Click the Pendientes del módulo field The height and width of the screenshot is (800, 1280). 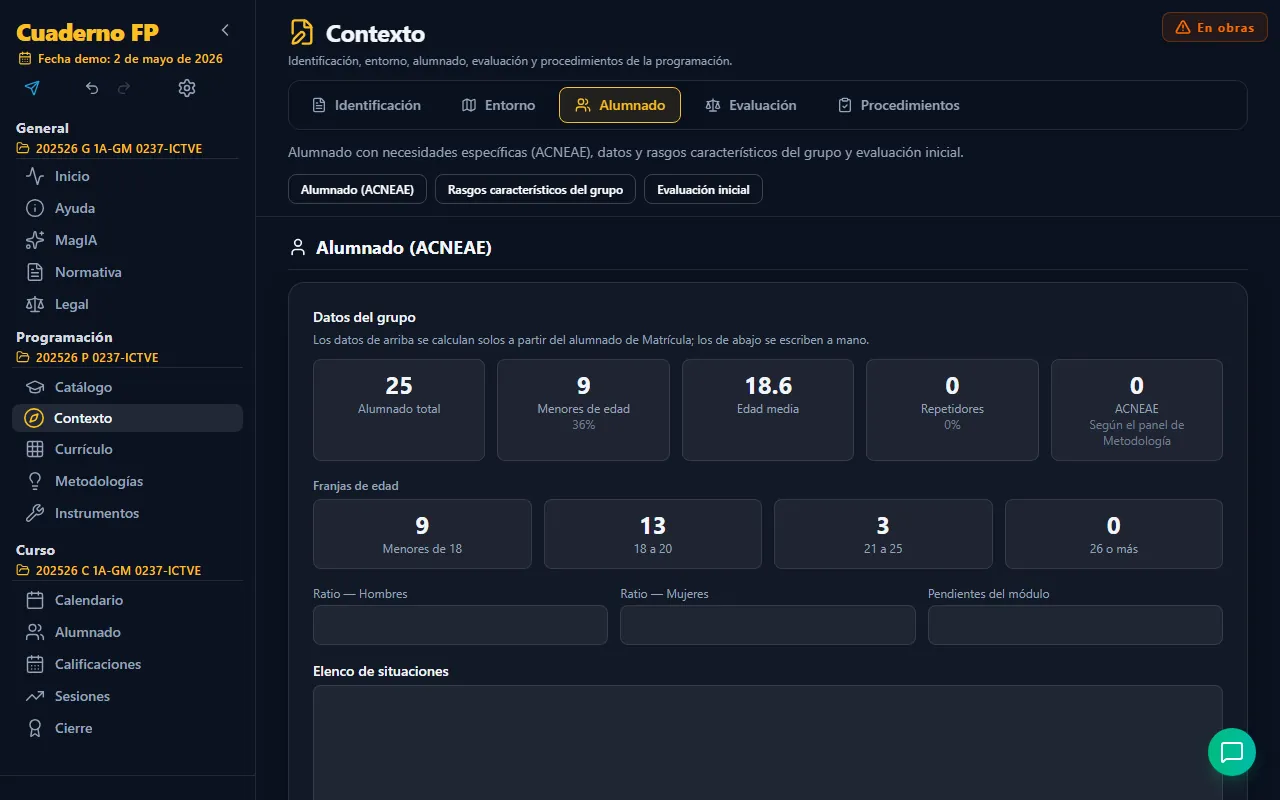(x=1075, y=625)
